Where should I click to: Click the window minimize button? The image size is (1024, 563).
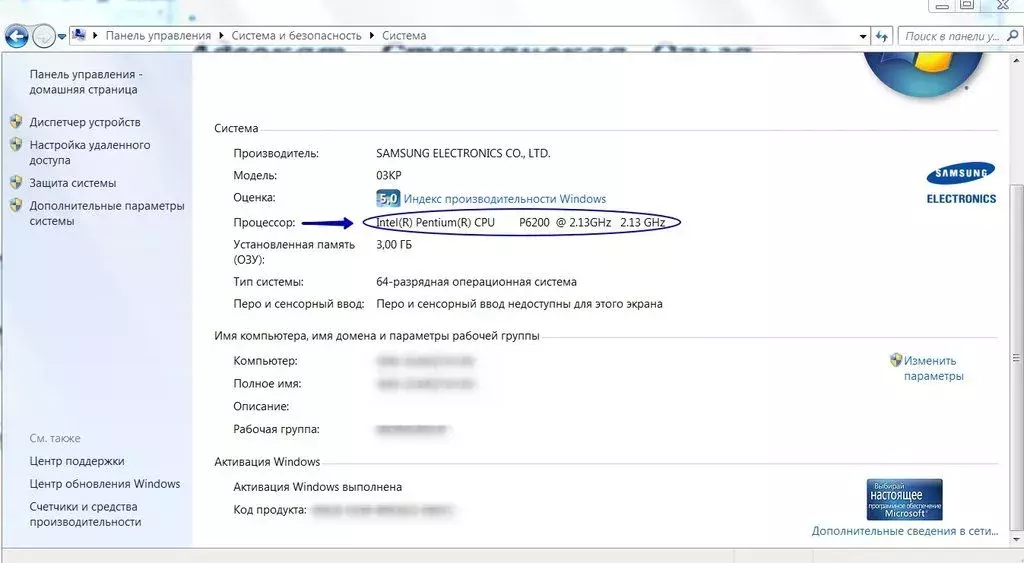click(942, 5)
